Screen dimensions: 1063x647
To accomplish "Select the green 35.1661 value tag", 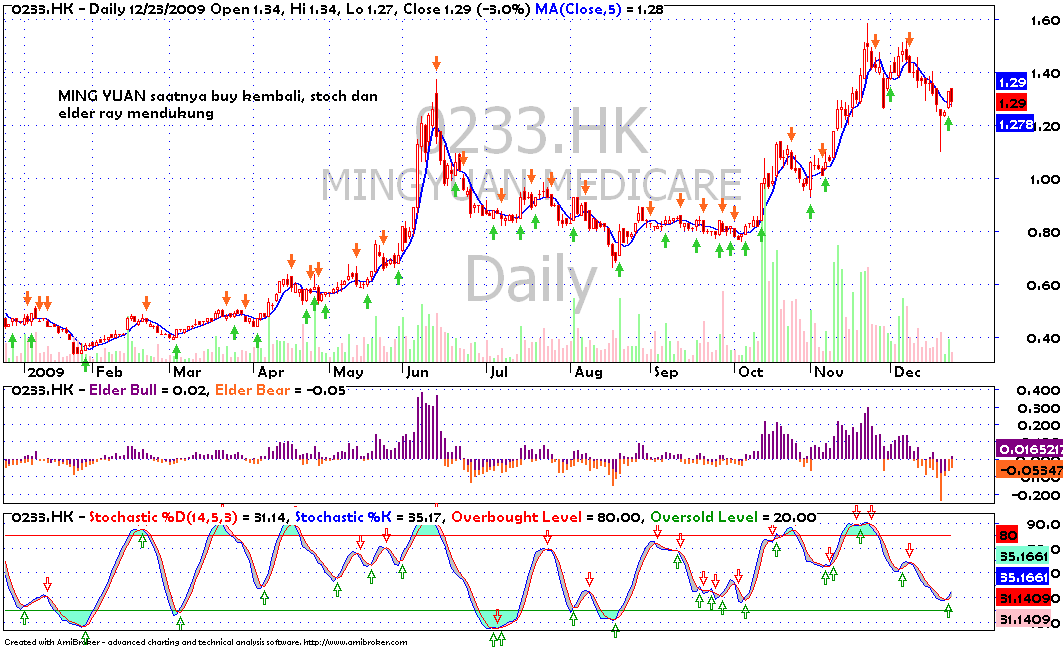I will click(x=1022, y=556).
